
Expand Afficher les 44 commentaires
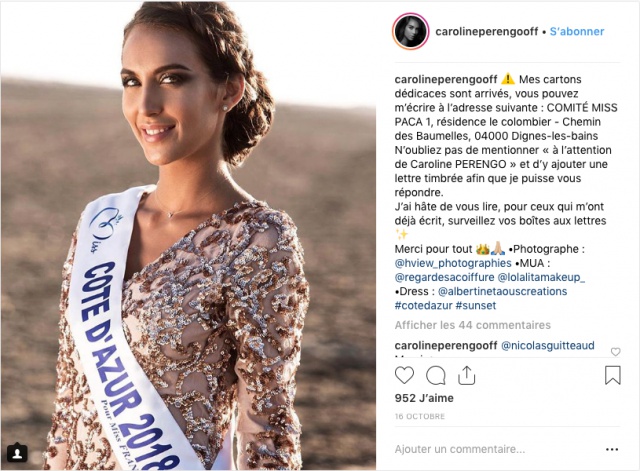(473, 325)
